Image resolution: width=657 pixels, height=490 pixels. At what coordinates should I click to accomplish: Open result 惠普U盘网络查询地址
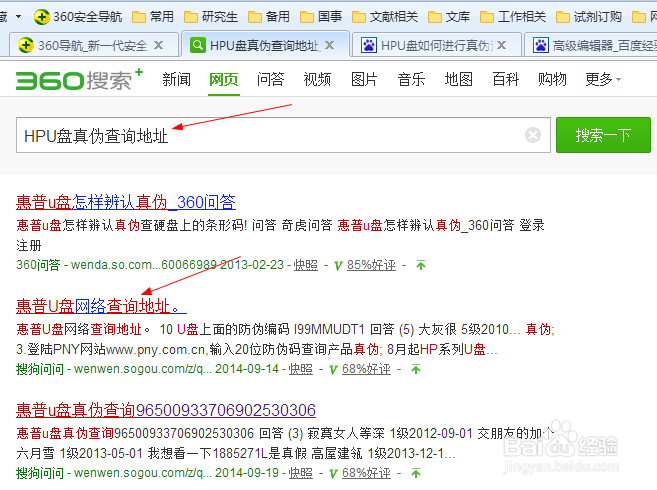click(101, 306)
